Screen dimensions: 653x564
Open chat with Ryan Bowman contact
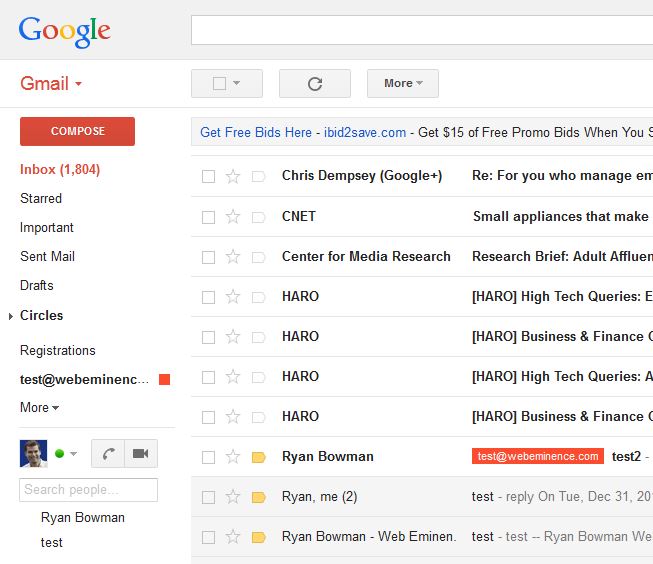pos(83,517)
